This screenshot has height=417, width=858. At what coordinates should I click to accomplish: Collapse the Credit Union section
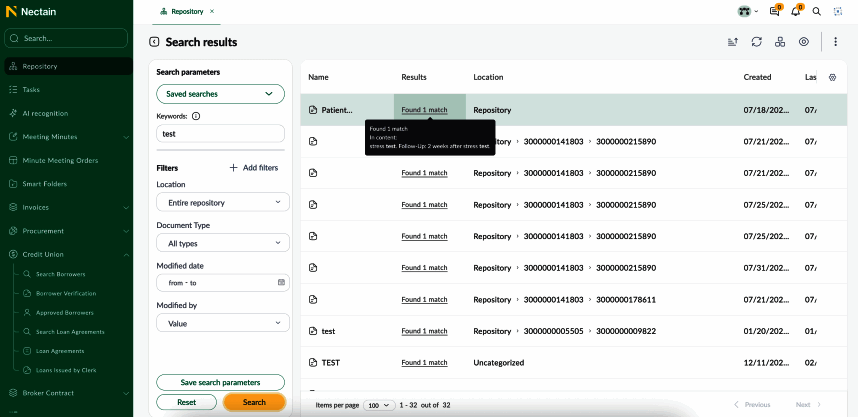coord(126,255)
